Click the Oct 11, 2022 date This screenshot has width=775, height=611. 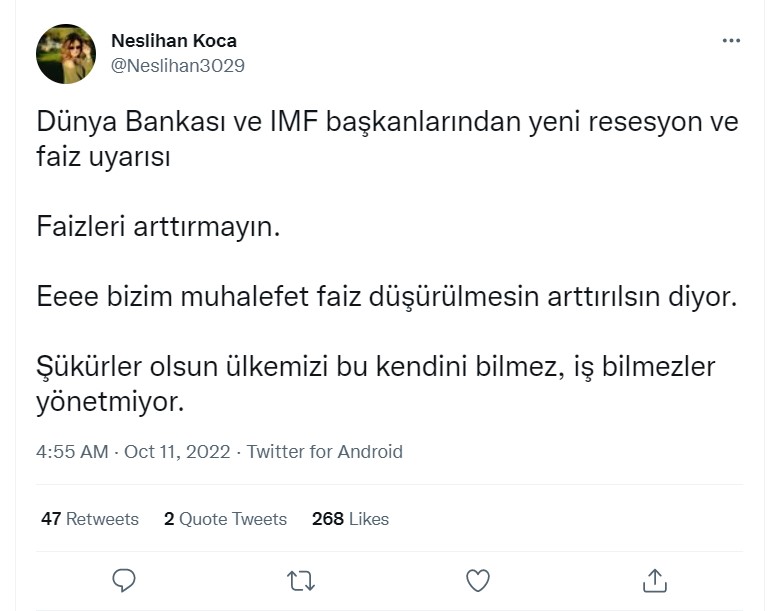click(x=177, y=452)
